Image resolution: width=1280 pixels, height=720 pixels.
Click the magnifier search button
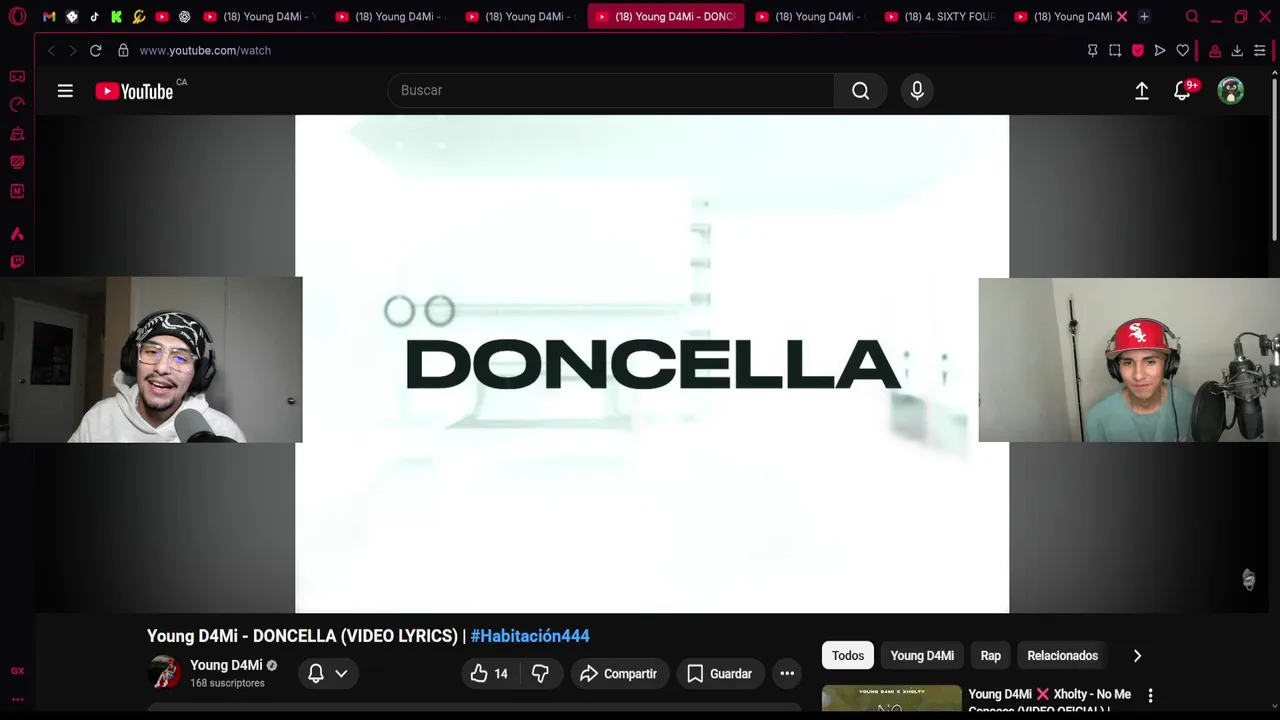[860, 91]
